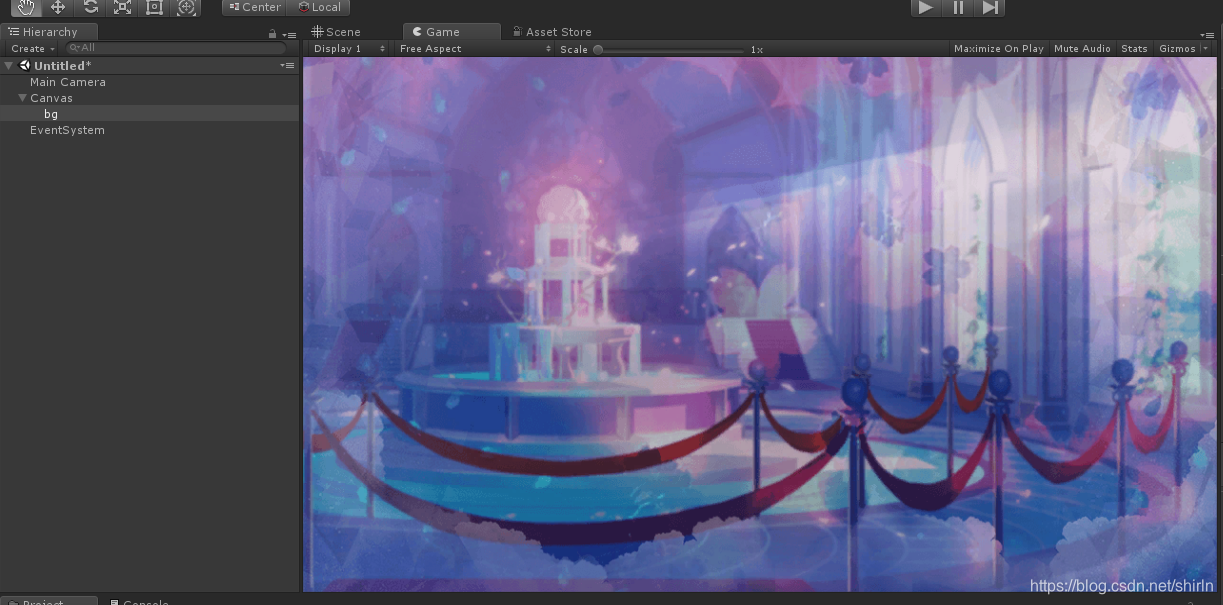Image resolution: width=1223 pixels, height=605 pixels.
Task: Open the Hierarchy panel options menu
Action: tap(288, 34)
